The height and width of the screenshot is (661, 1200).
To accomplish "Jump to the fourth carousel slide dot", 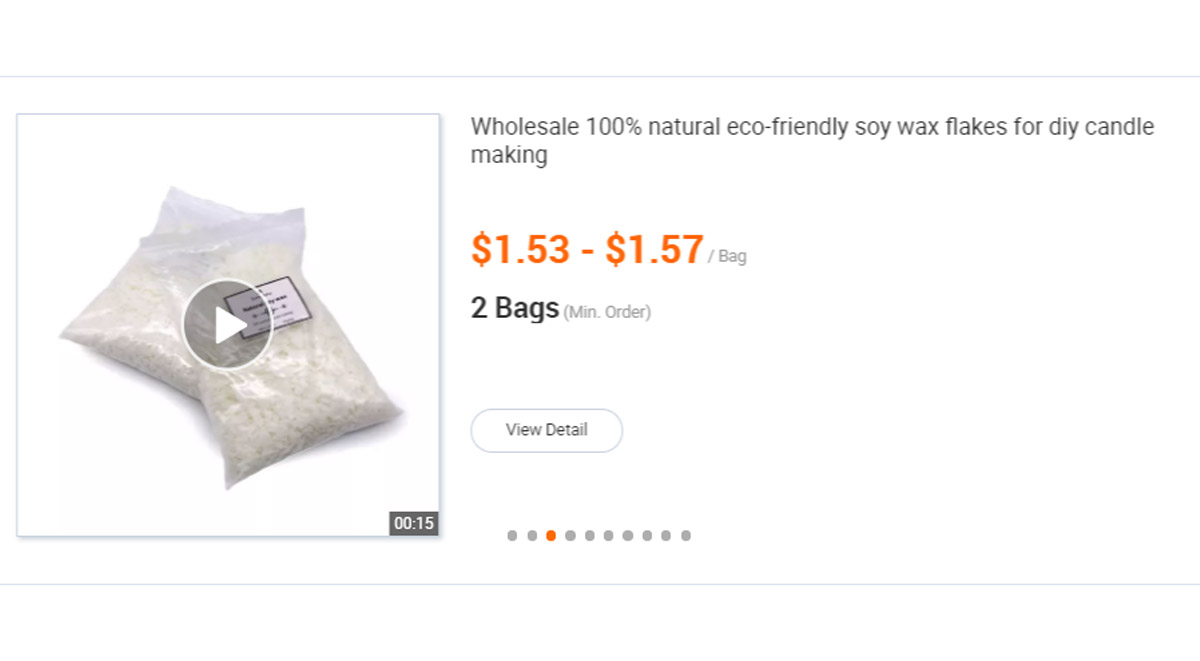I will click(570, 536).
